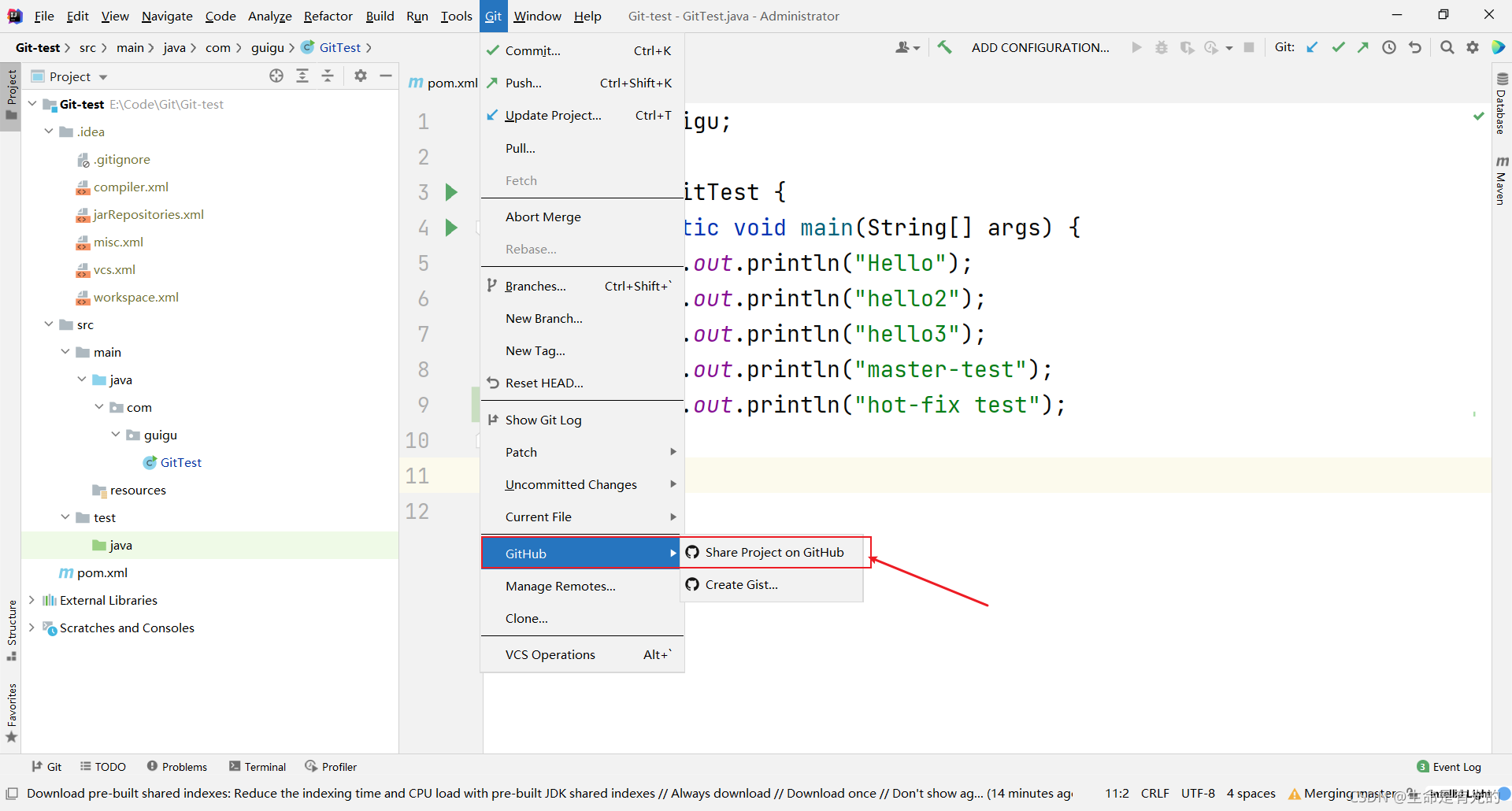Click Add Configuration button

tap(1039, 47)
